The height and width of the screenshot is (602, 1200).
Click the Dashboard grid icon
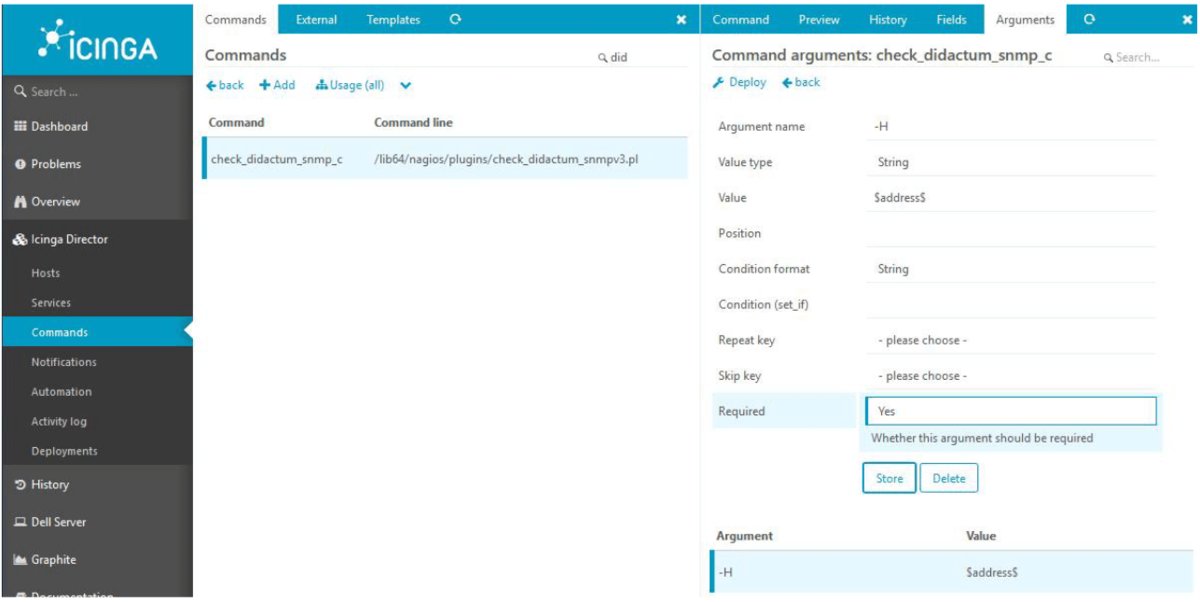(20, 127)
